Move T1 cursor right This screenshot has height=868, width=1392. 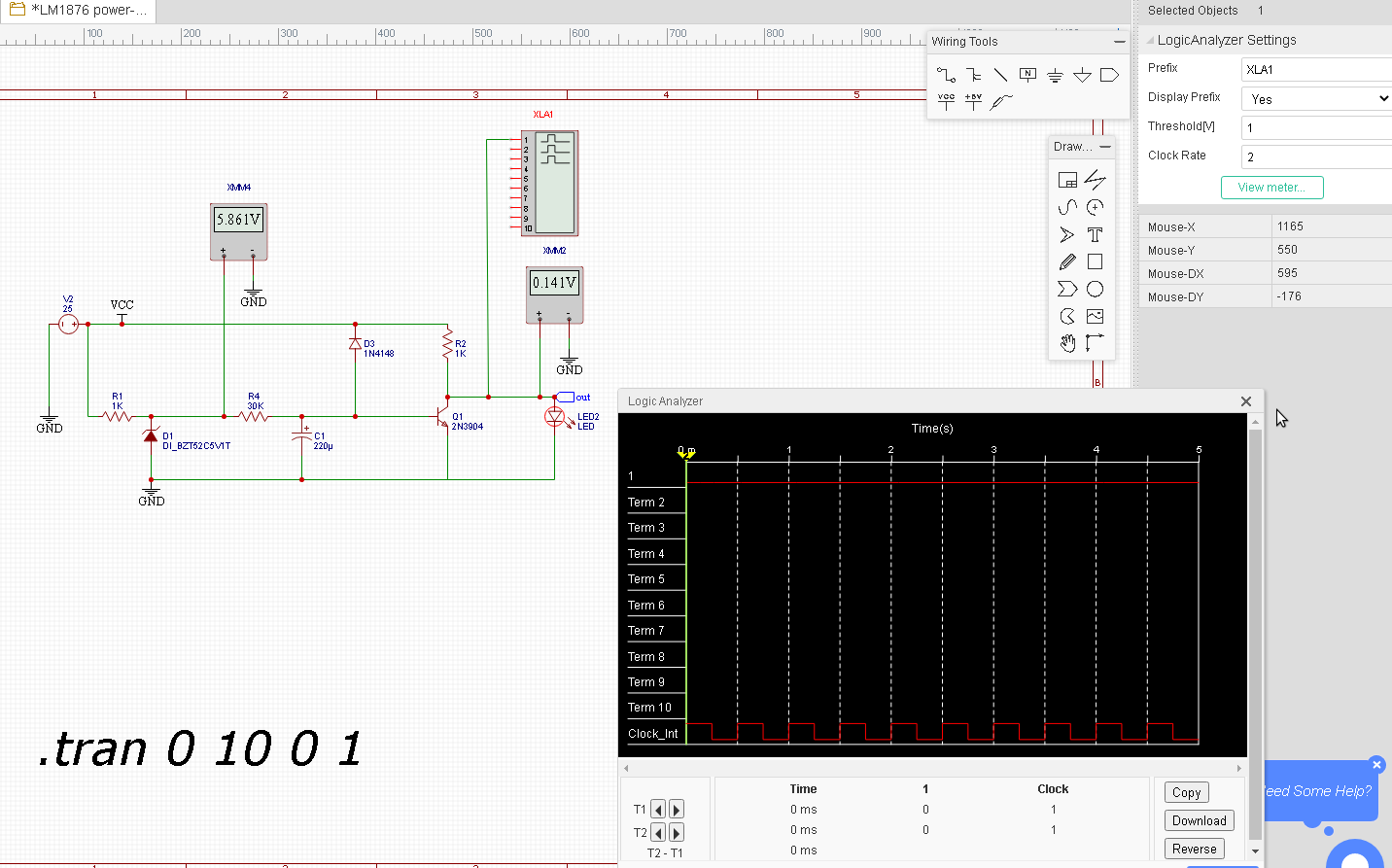point(677,809)
